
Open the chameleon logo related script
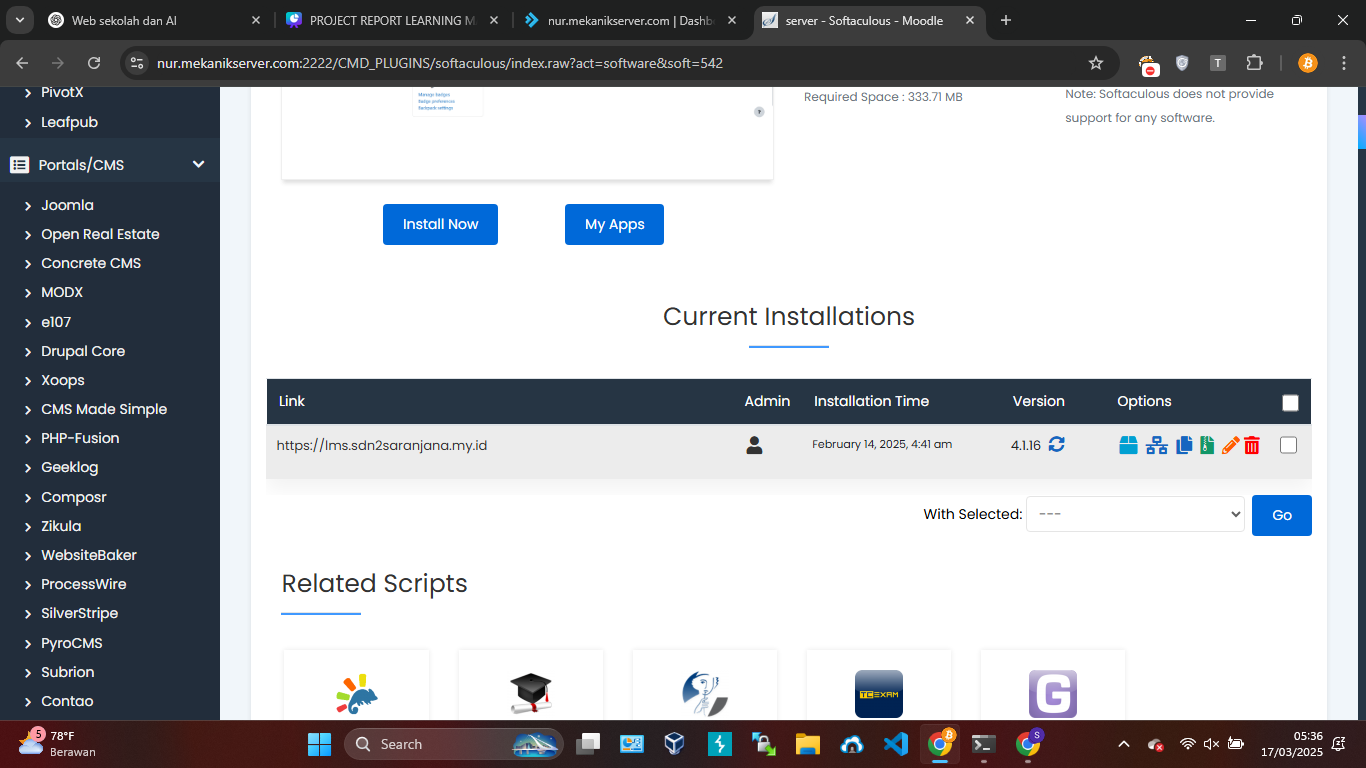tap(356, 694)
